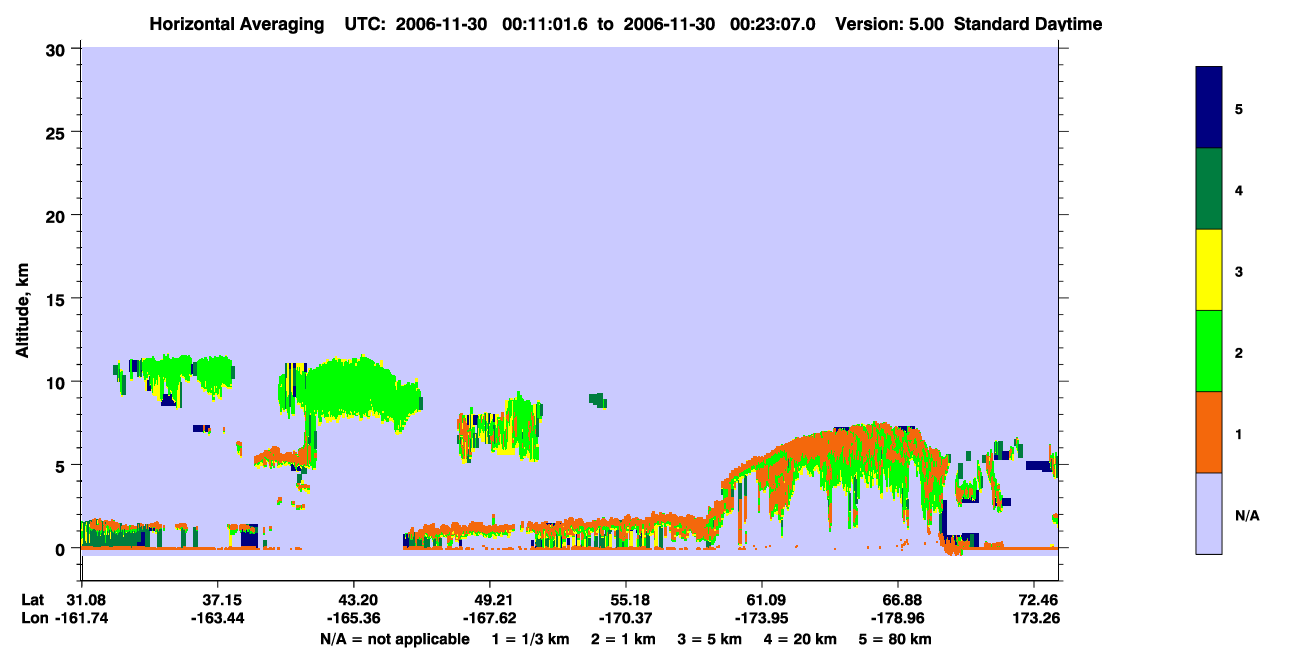Click the orange legend swatch labeled 1

1209,432
